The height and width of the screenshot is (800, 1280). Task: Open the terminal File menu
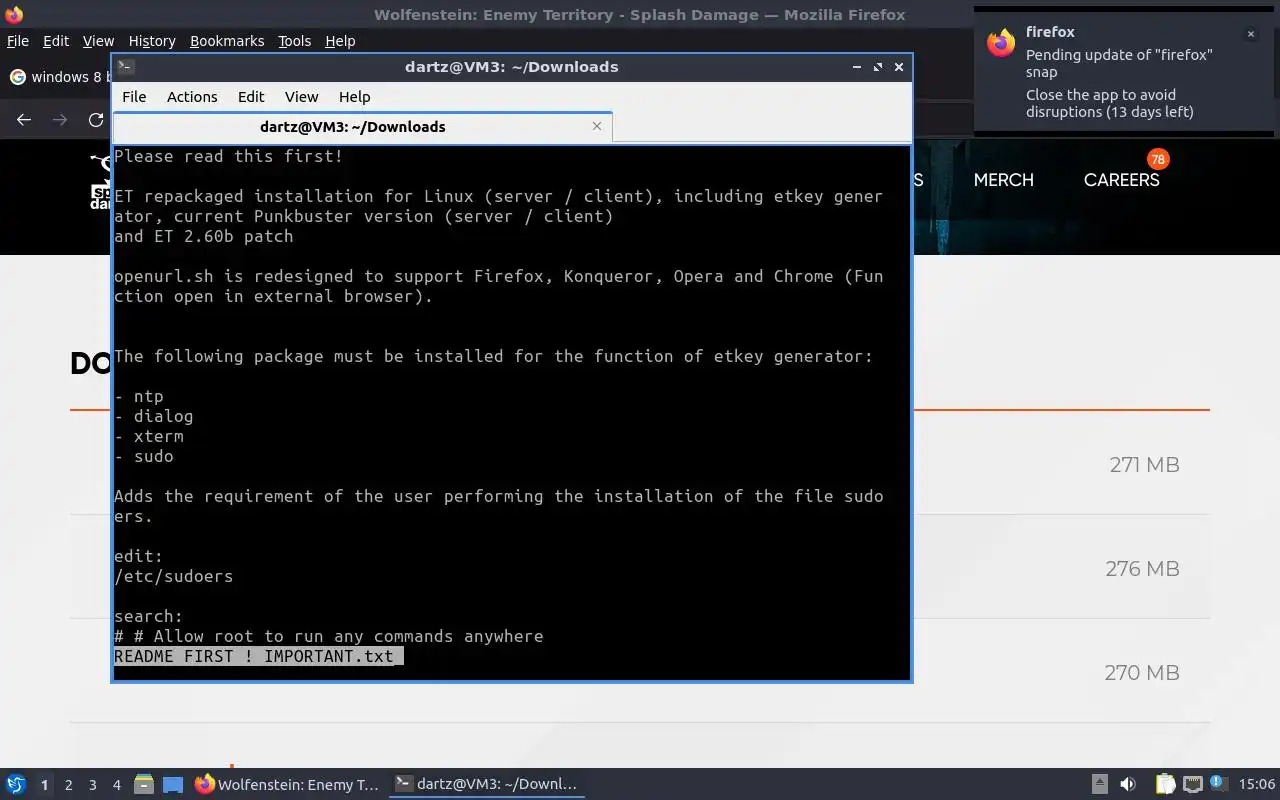click(134, 97)
